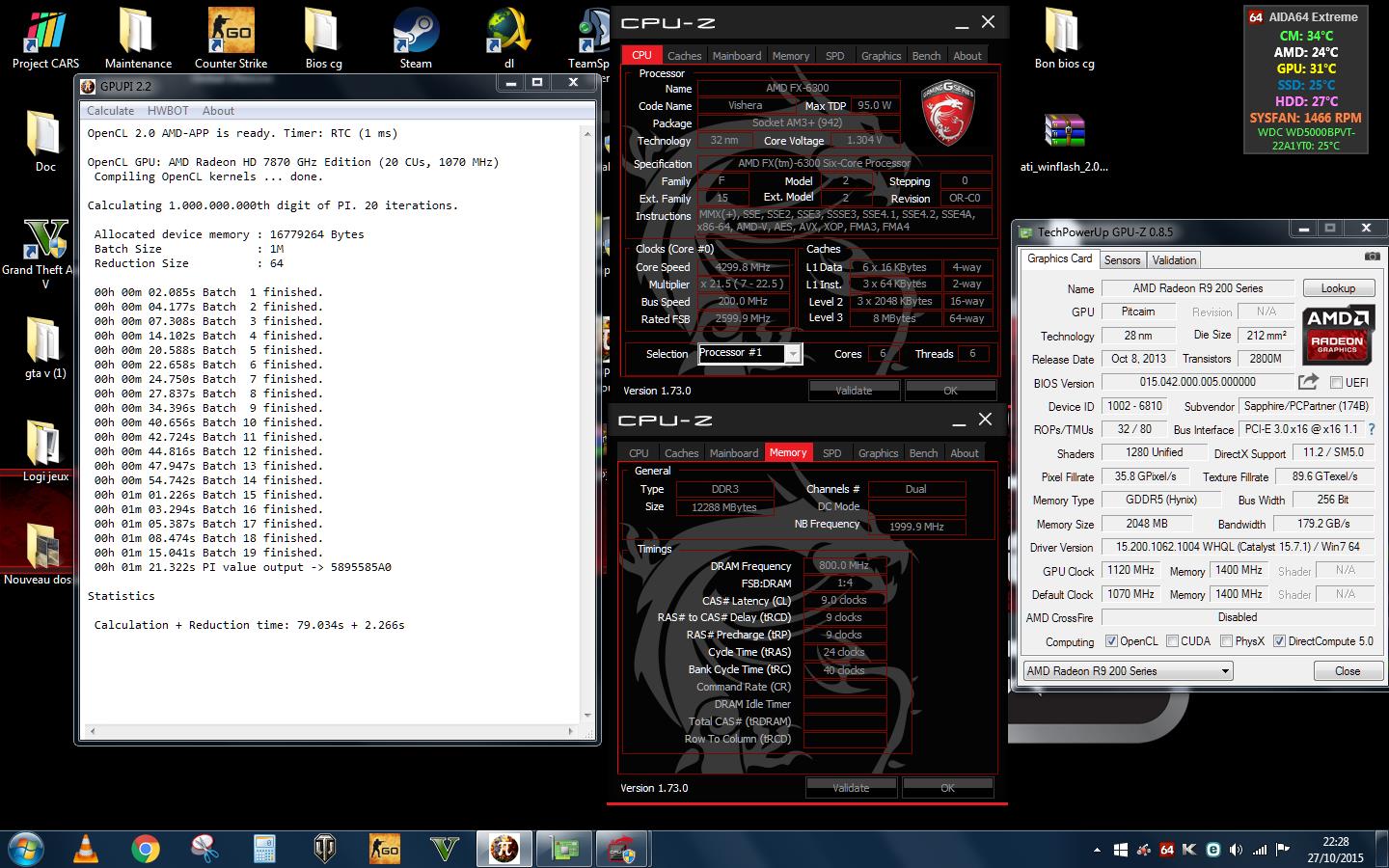Open the Bios cg folder
1389x868 pixels.
(323, 39)
